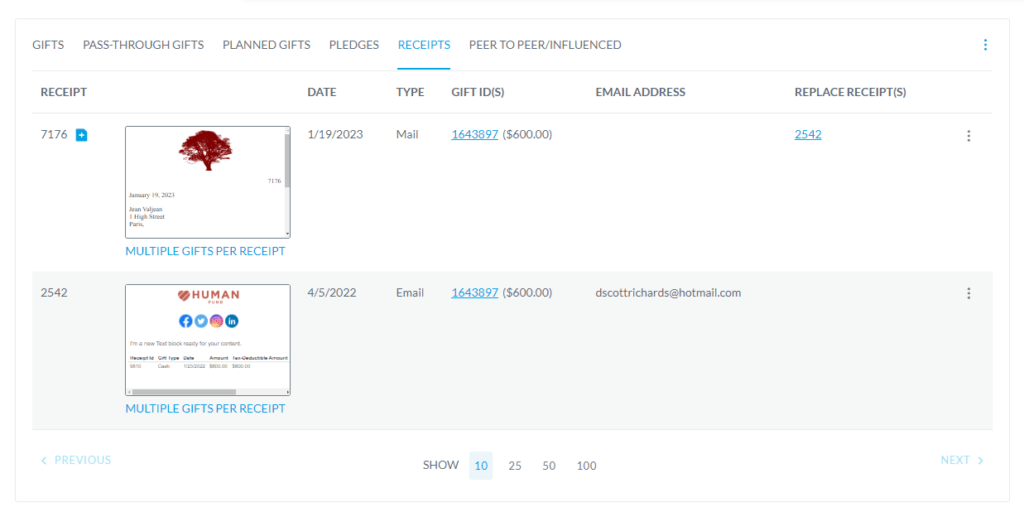
Task: Go to the Next page
Action: [x=961, y=460]
